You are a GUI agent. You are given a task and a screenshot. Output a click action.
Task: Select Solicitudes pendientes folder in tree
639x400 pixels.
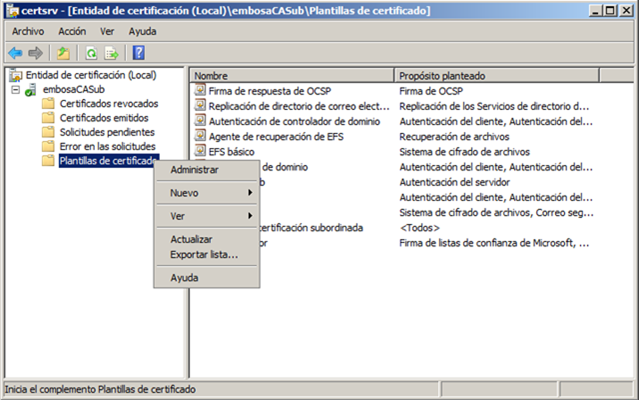pyautogui.click(x=107, y=132)
